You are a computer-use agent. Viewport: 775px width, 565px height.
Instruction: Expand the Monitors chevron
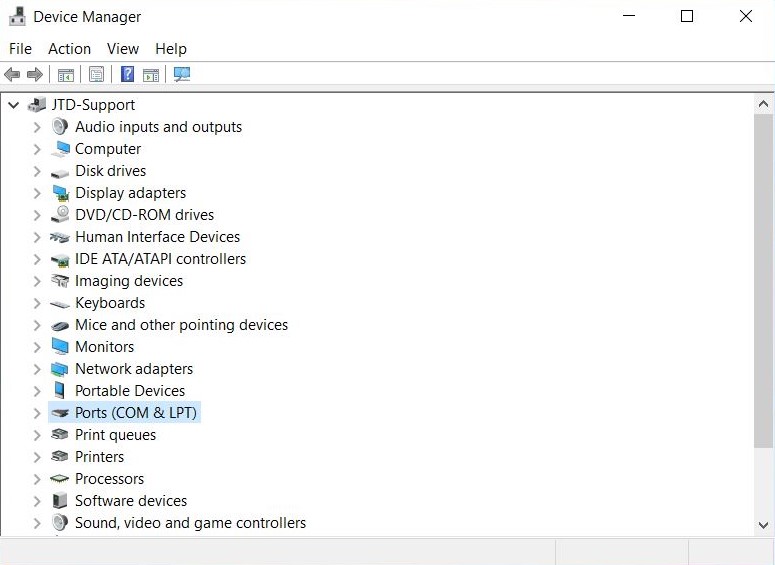point(37,347)
